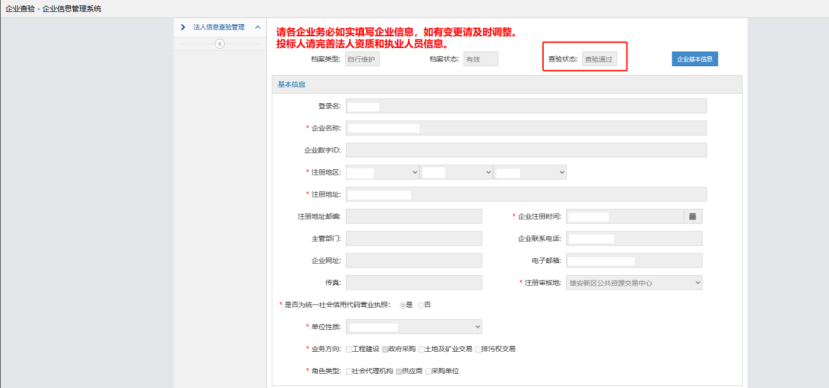
Task: Open the 单位性质 dropdown
Action: [414, 327]
